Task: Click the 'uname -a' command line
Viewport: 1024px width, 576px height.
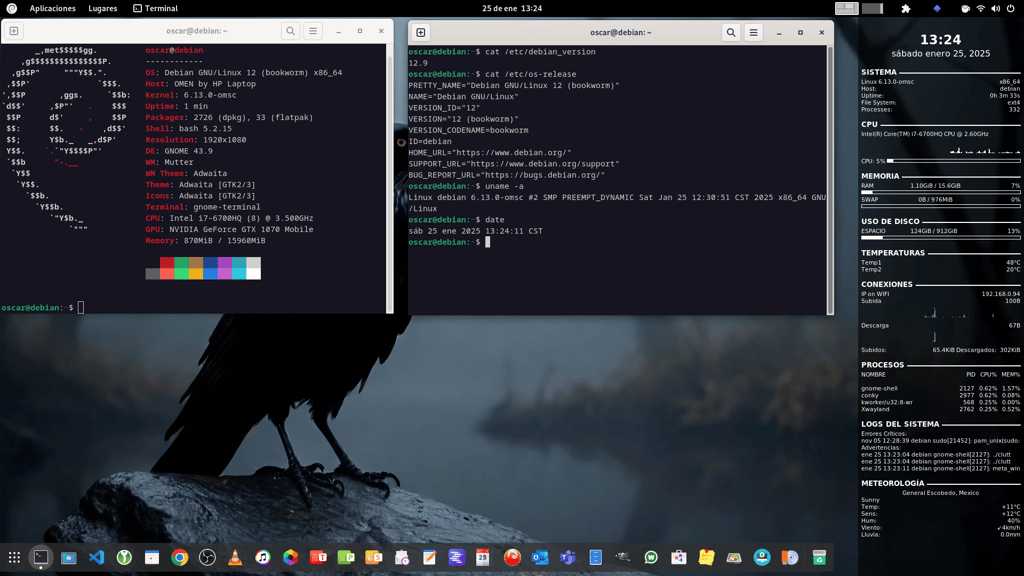Action: coord(466,186)
